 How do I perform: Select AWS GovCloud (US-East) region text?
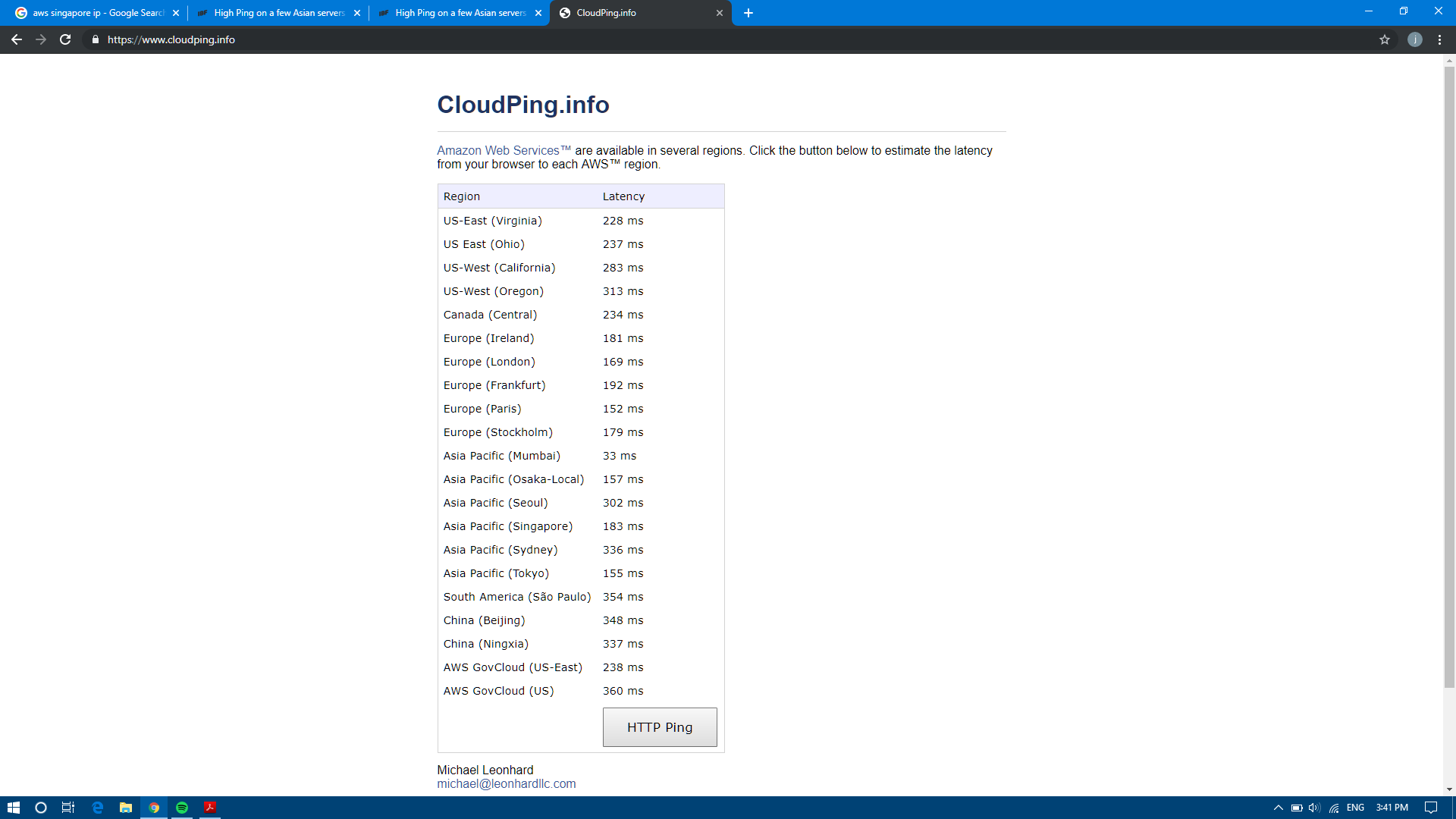coord(513,667)
